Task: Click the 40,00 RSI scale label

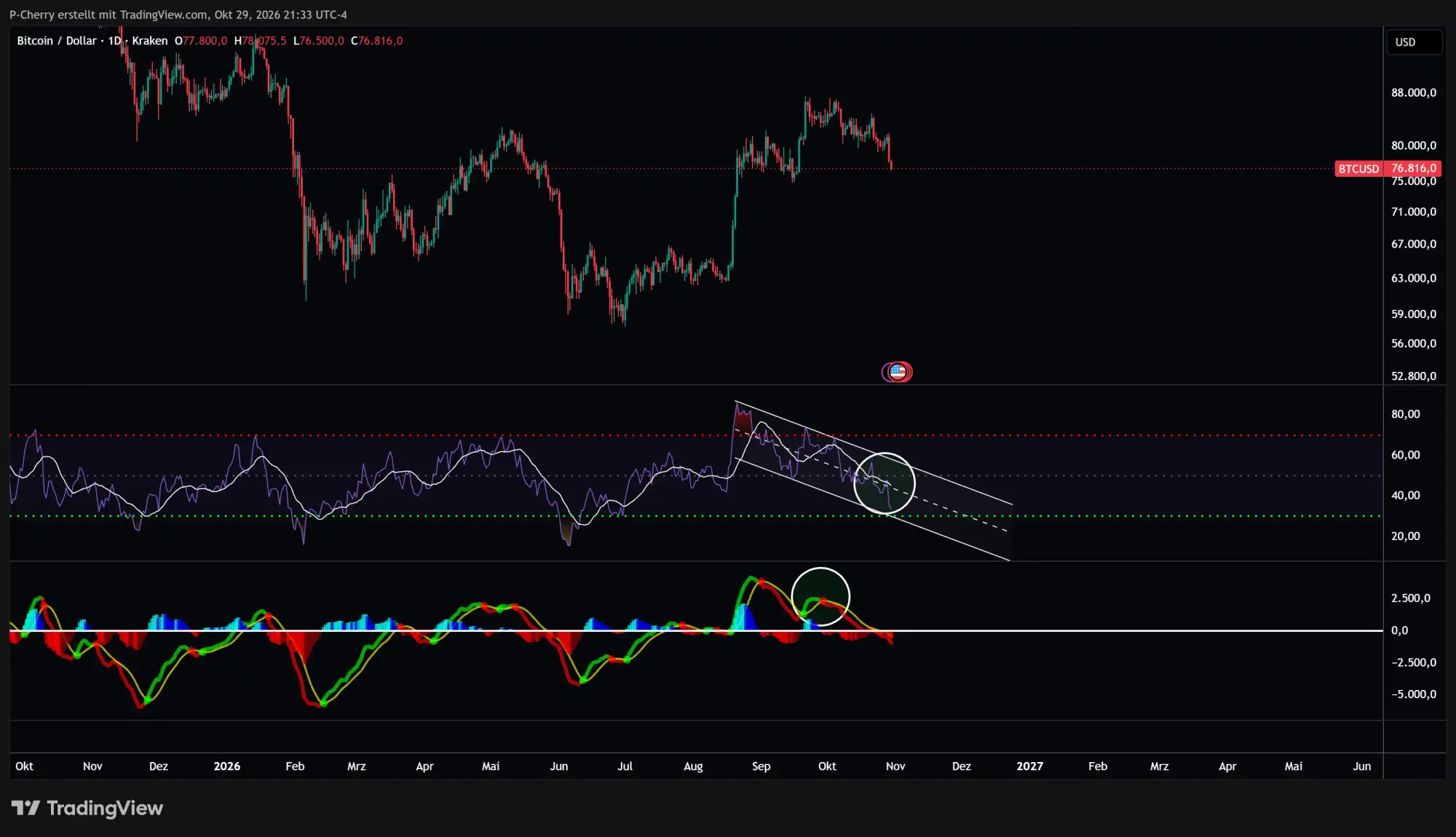Action: (1406, 495)
